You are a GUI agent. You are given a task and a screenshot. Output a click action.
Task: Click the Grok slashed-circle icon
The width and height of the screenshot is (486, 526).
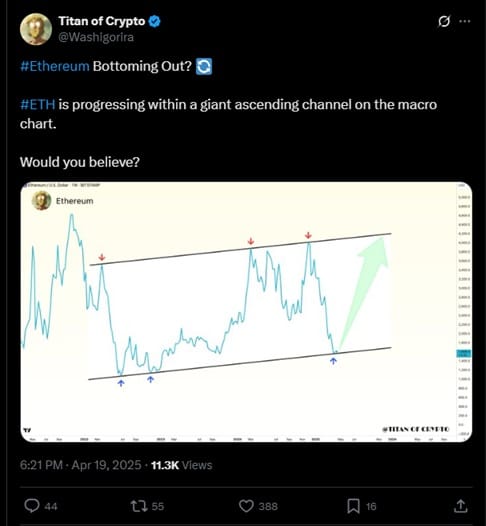coord(444,21)
